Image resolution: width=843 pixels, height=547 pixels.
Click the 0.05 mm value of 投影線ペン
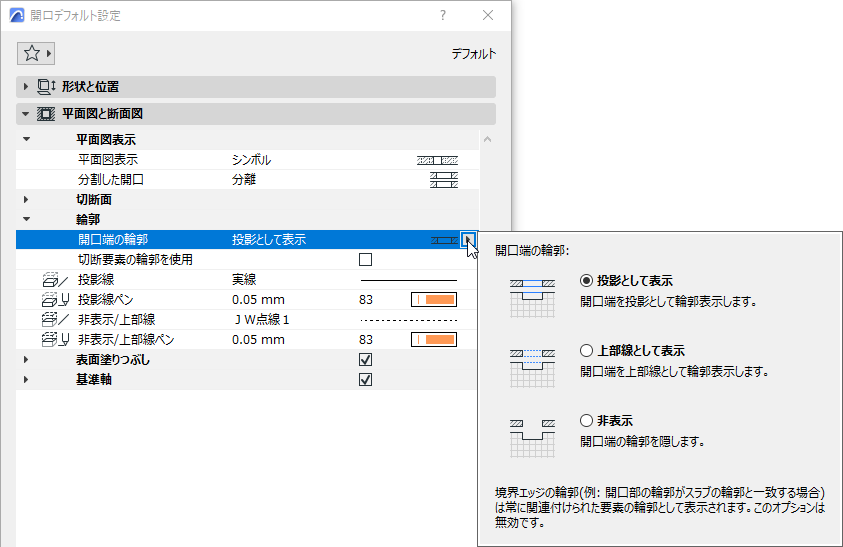pyautogui.click(x=258, y=300)
